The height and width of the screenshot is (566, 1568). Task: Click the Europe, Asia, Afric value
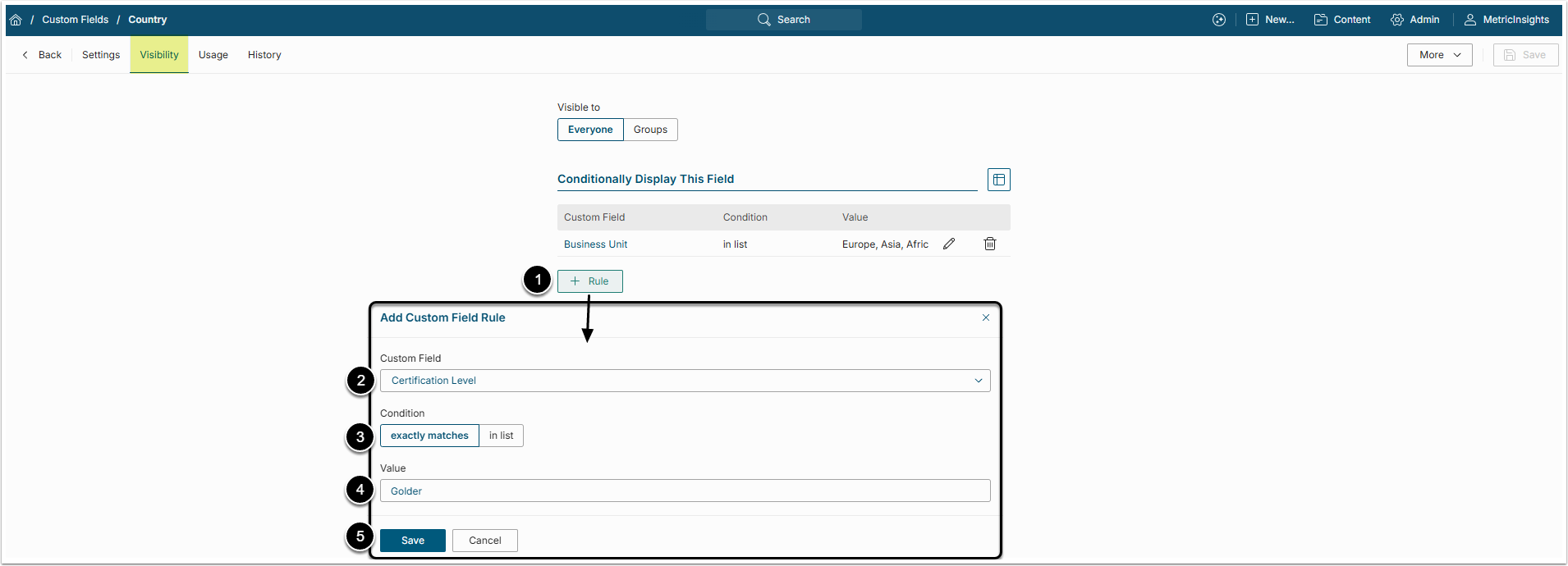(885, 244)
